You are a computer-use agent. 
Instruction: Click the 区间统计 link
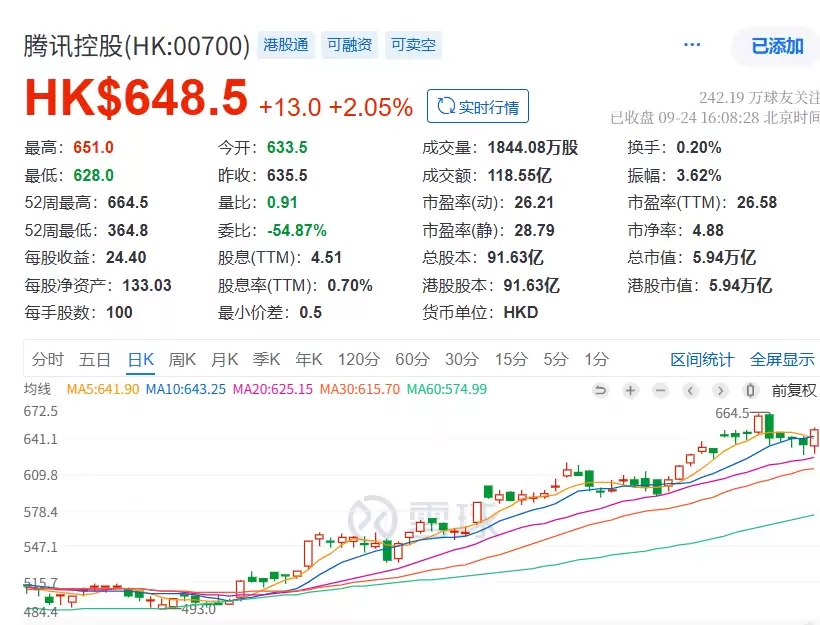point(701,359)
